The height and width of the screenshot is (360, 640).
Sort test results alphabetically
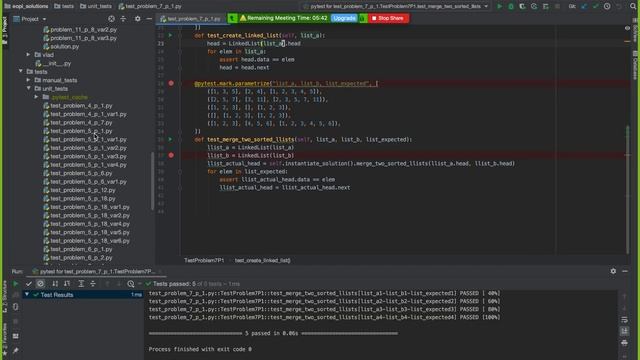tap(55, 284)
